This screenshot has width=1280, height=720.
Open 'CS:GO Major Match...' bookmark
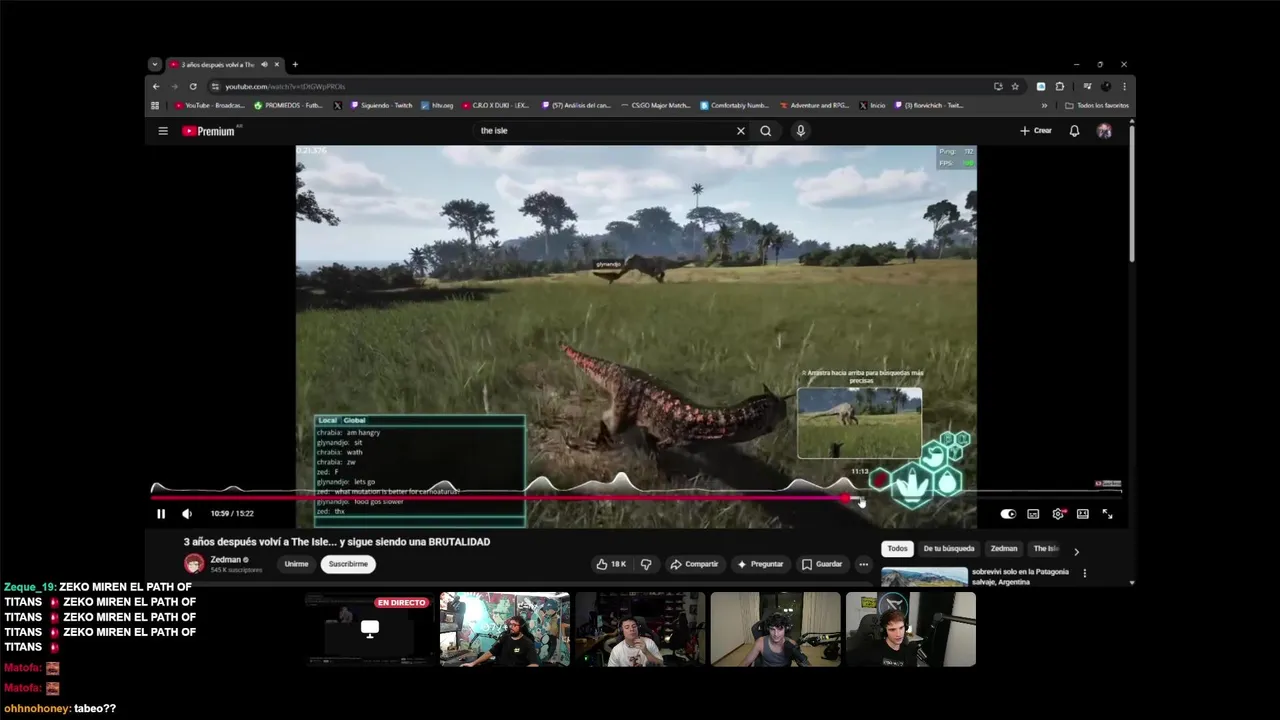click(x=655, y=105)
